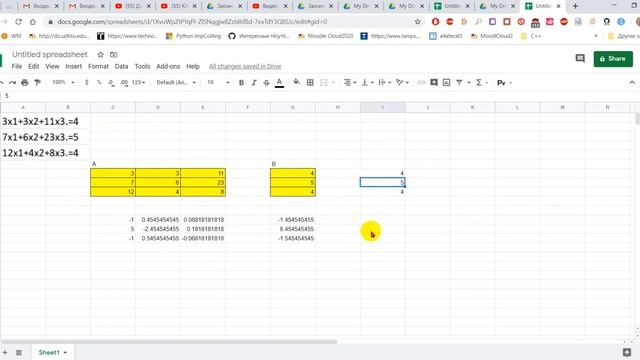This screenshot has height=360, width=640.
Task: Open the Add-ons menu
Action: [168, 66]
